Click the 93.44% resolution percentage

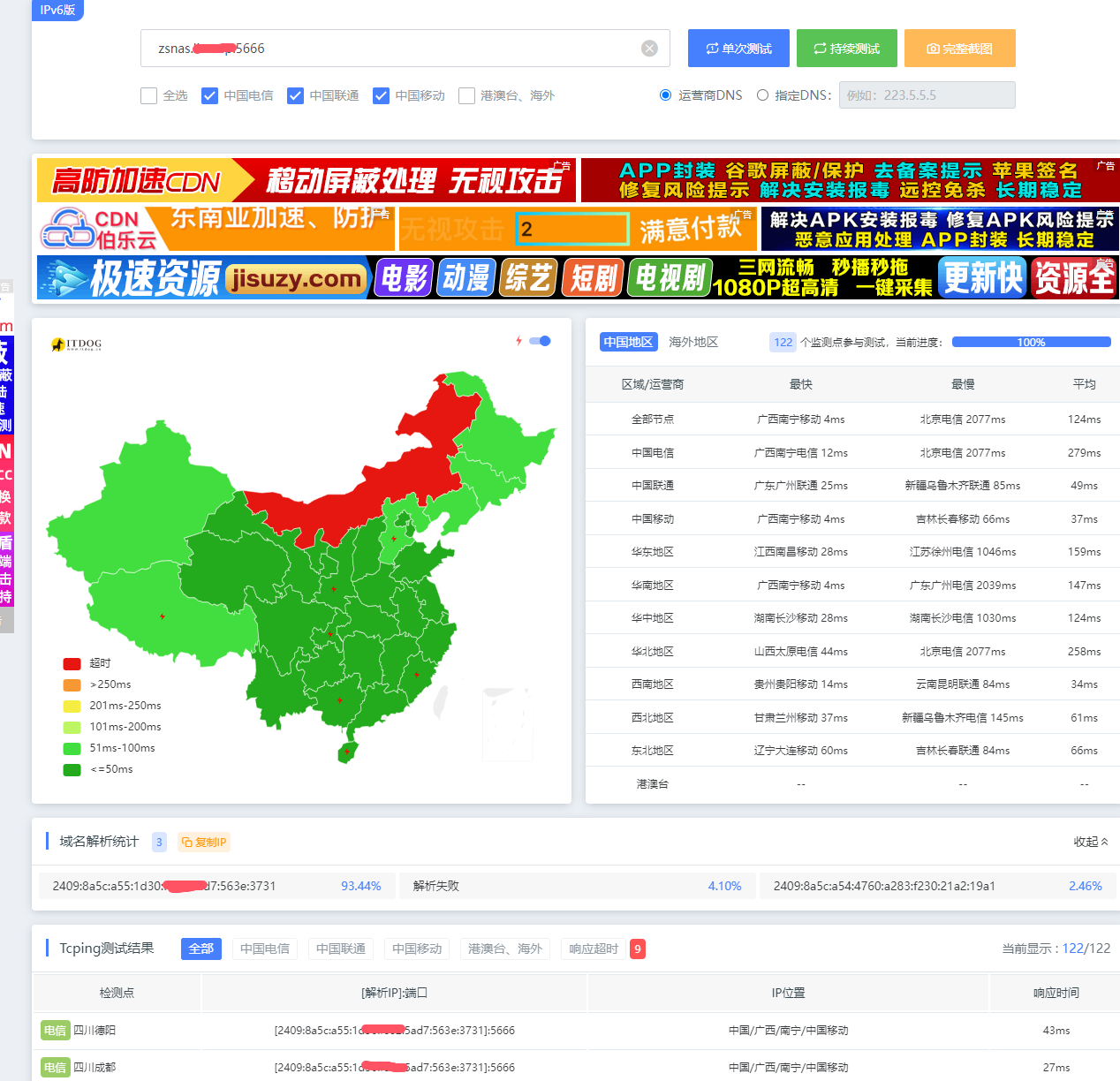coord(361,886)
